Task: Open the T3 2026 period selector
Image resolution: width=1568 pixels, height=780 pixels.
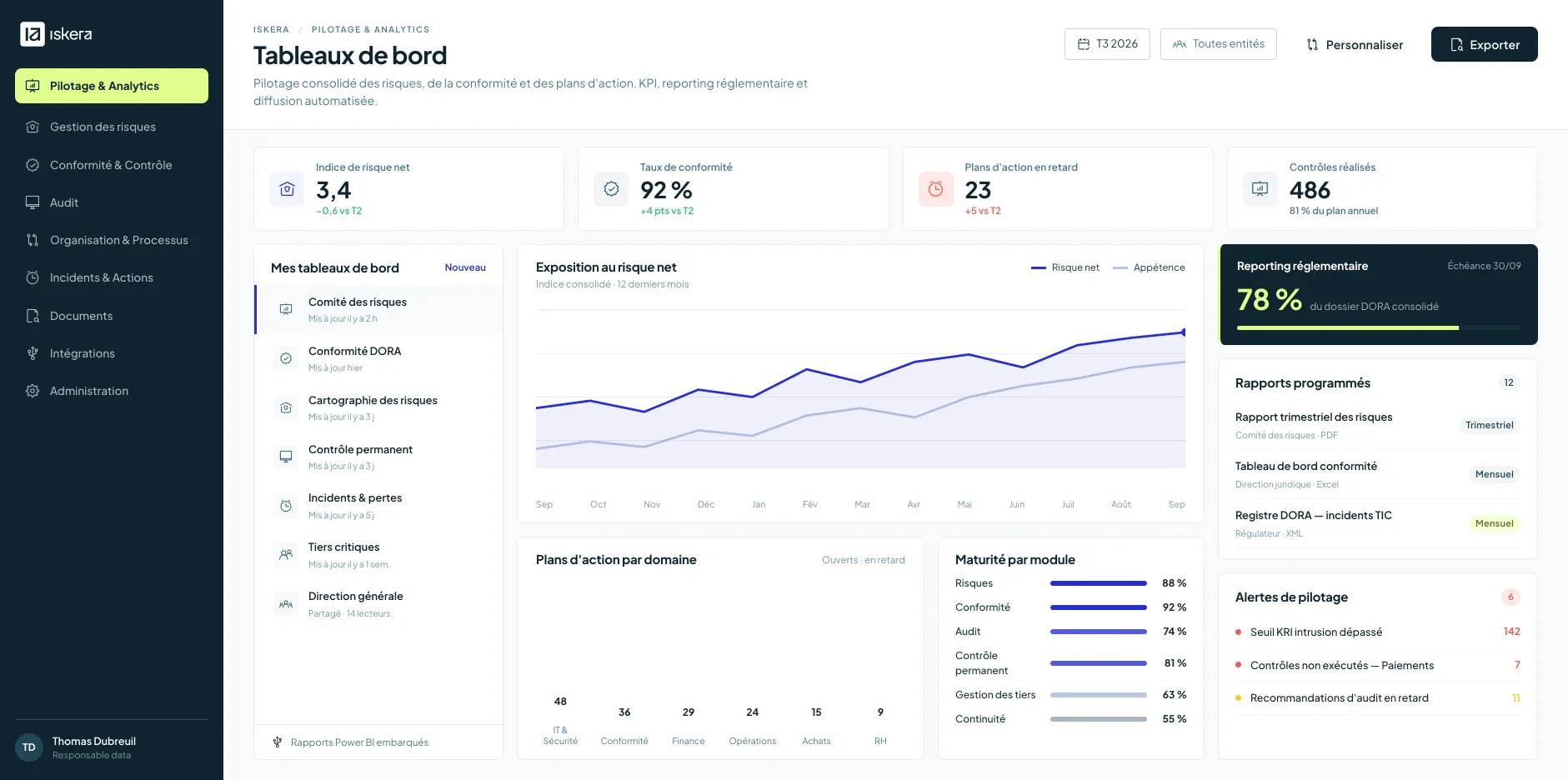Action: coord(1107,44)
